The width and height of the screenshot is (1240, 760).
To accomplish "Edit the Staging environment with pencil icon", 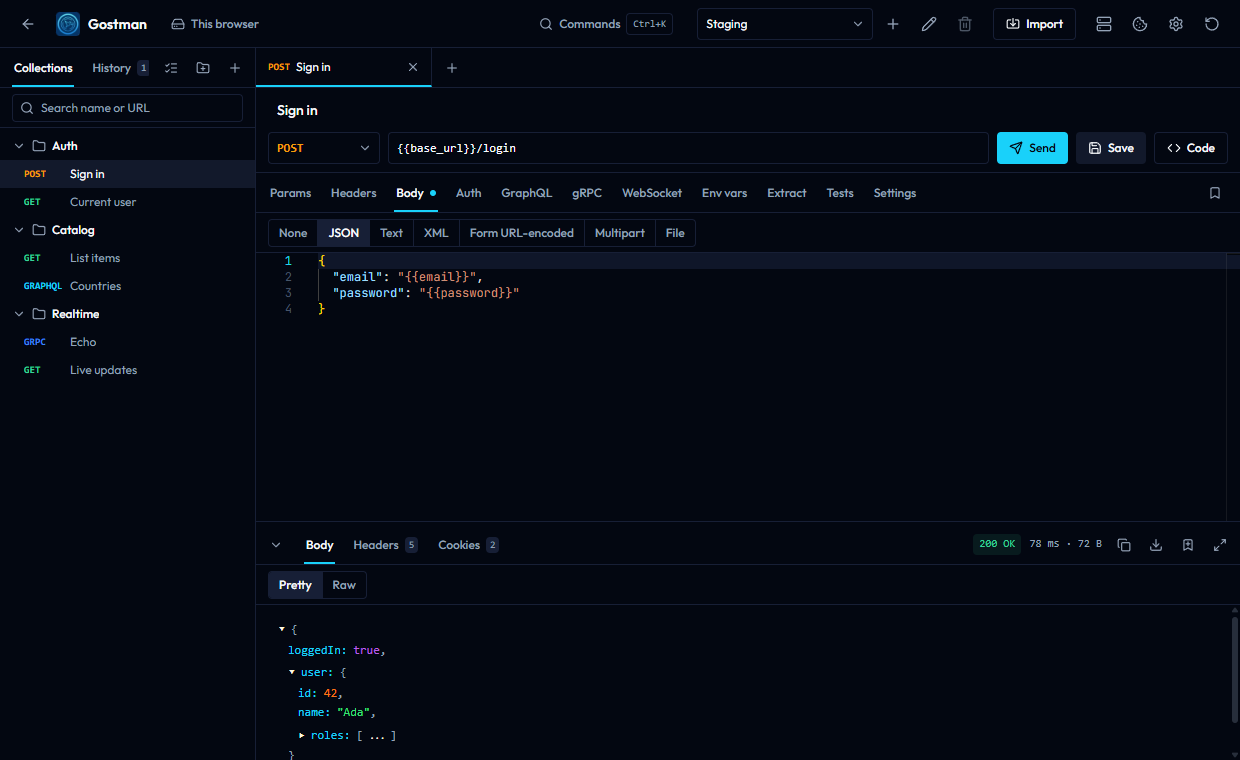I will [x=929, y=24].
